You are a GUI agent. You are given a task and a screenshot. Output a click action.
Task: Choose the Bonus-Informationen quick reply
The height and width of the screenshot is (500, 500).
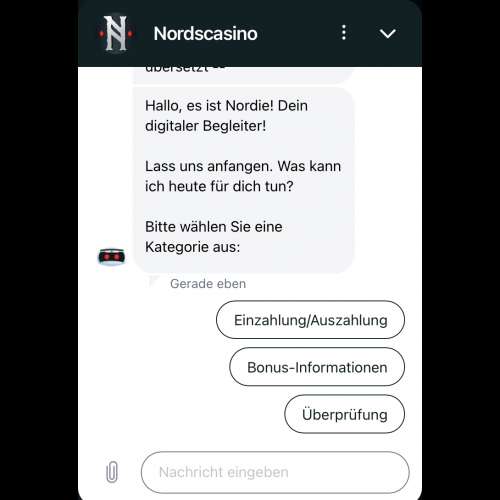317,367
